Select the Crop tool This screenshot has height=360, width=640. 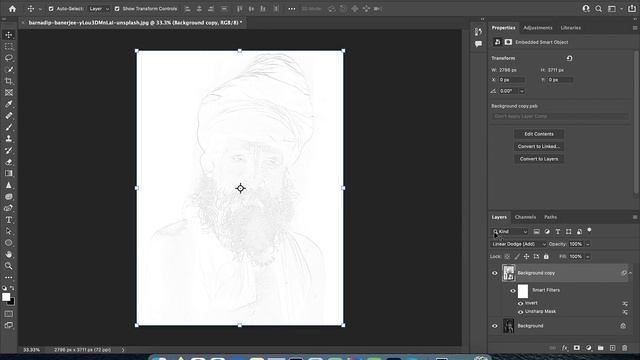pos(9,81)
